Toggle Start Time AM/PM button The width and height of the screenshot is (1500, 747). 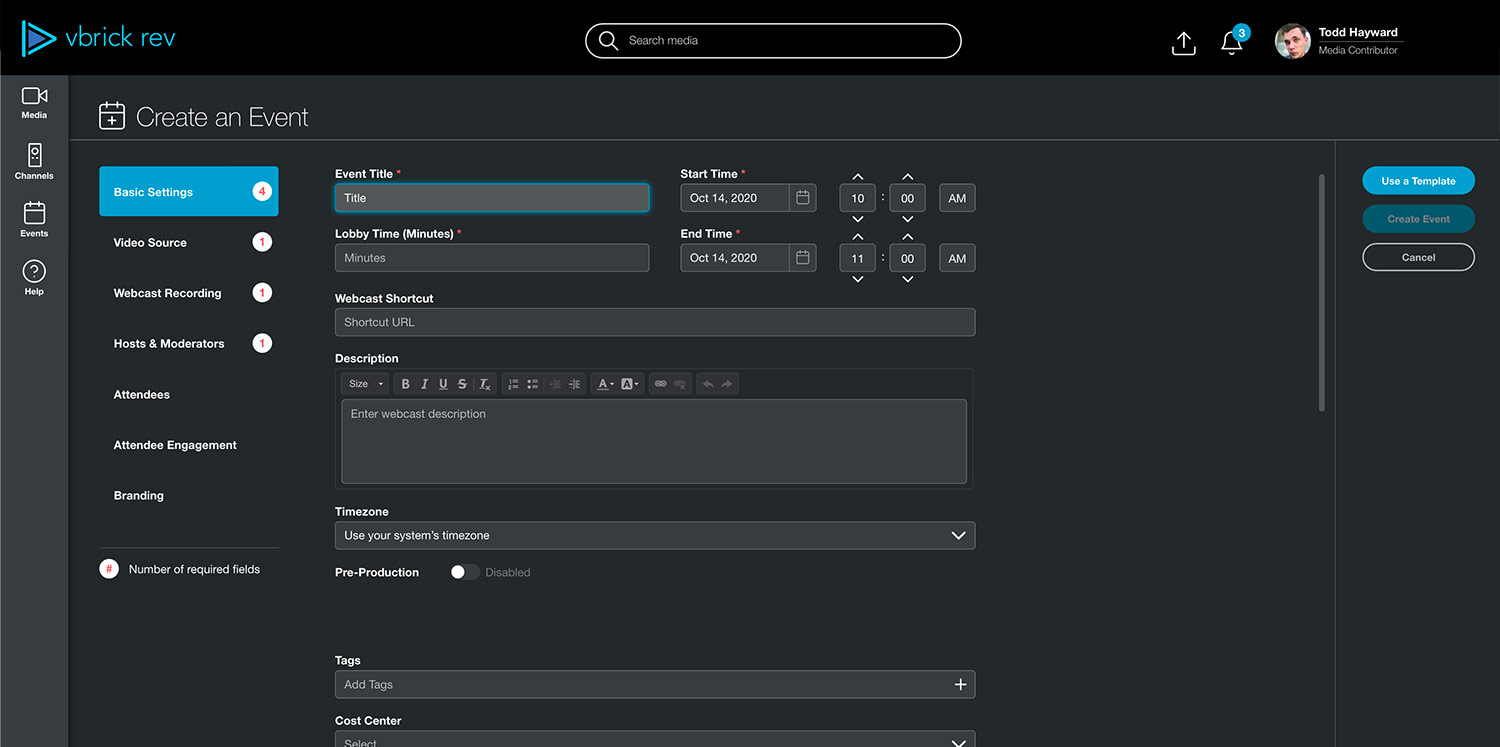point(957,198)
